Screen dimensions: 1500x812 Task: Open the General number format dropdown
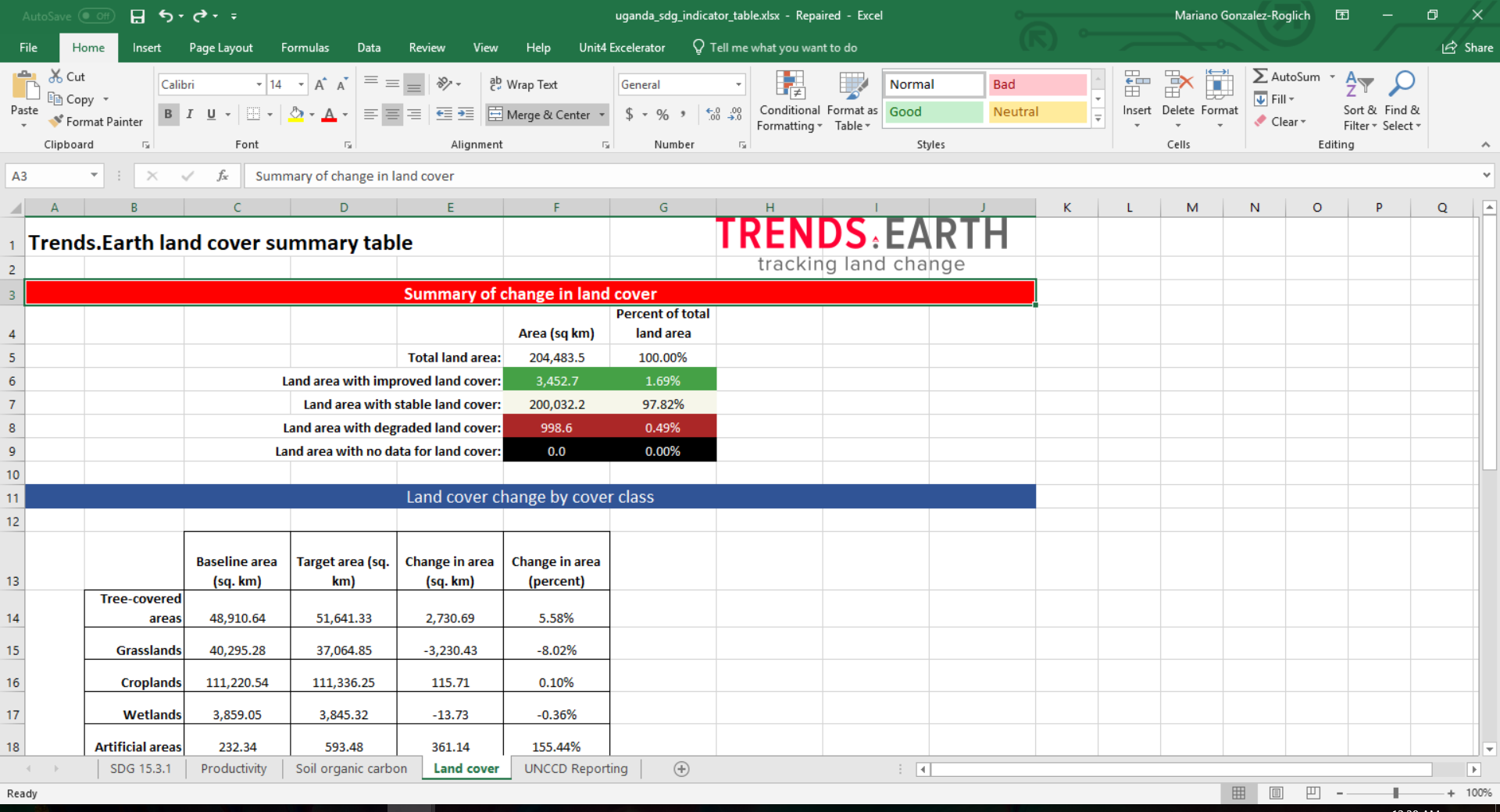coord(737,84)
